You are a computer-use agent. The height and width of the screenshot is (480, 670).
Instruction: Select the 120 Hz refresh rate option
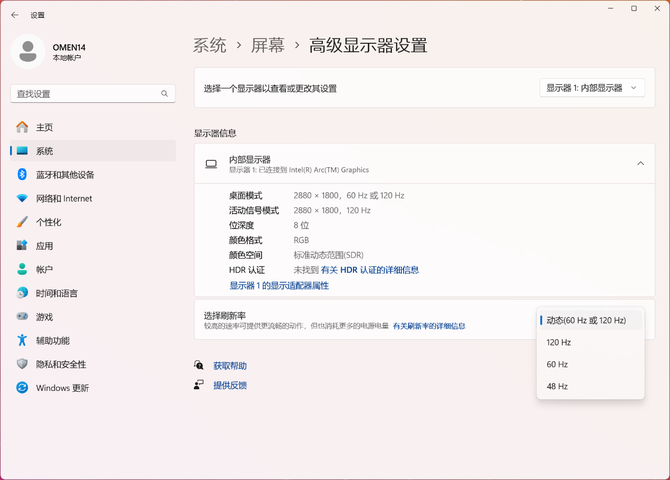click(x=590, y=342)
